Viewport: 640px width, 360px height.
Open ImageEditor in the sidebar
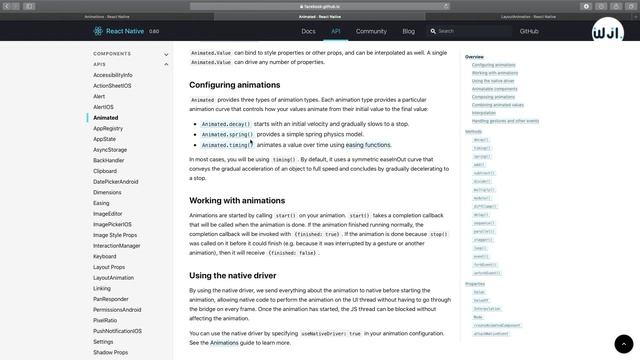[x=107, y=213]
